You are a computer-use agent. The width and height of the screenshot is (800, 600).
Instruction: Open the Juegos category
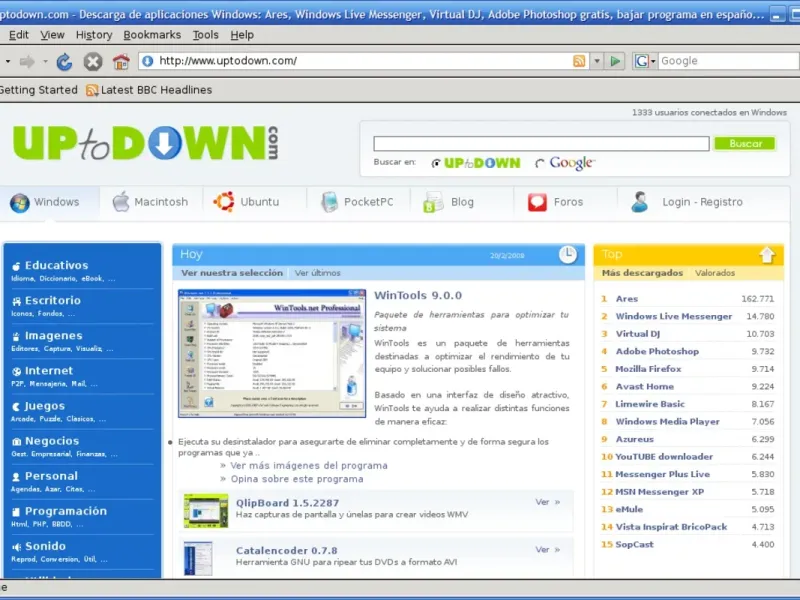[x=45, y=406]
